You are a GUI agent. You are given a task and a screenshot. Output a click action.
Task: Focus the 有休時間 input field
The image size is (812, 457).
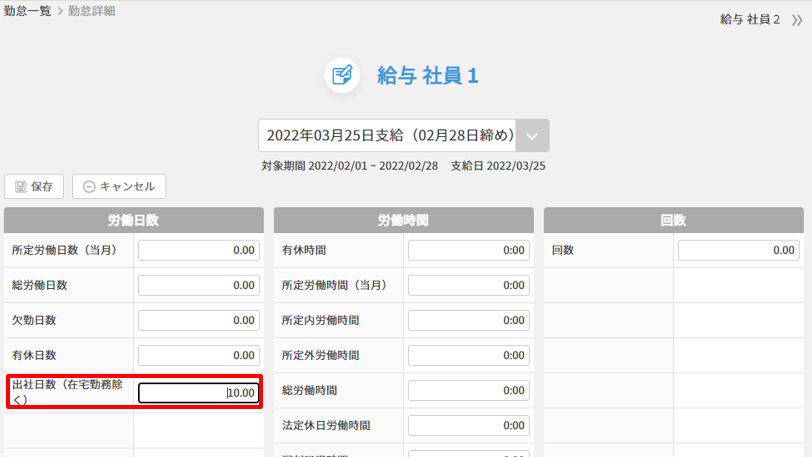point(468,251)
